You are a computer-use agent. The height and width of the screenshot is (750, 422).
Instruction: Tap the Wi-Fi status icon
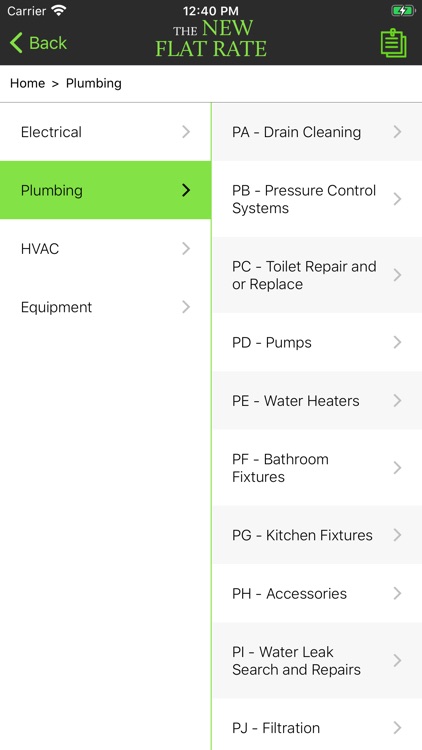coord(59,10)
